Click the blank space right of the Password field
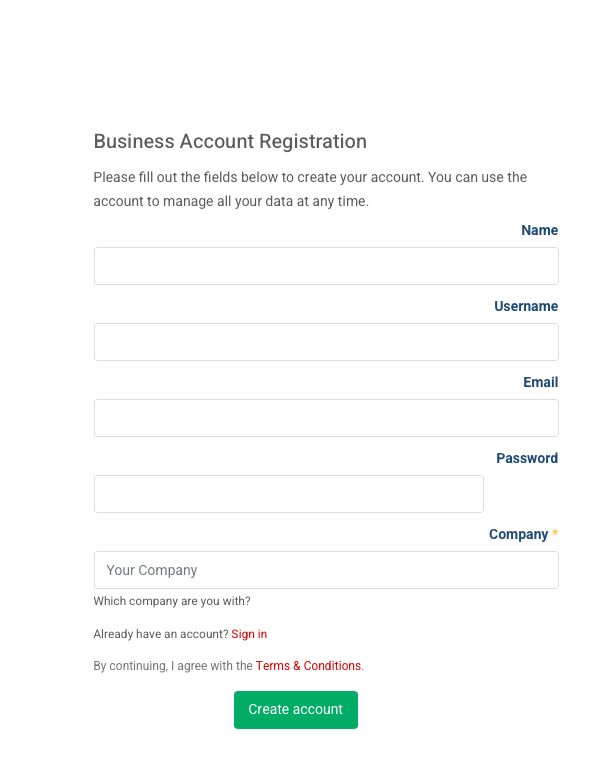 [x=521, y=494]
